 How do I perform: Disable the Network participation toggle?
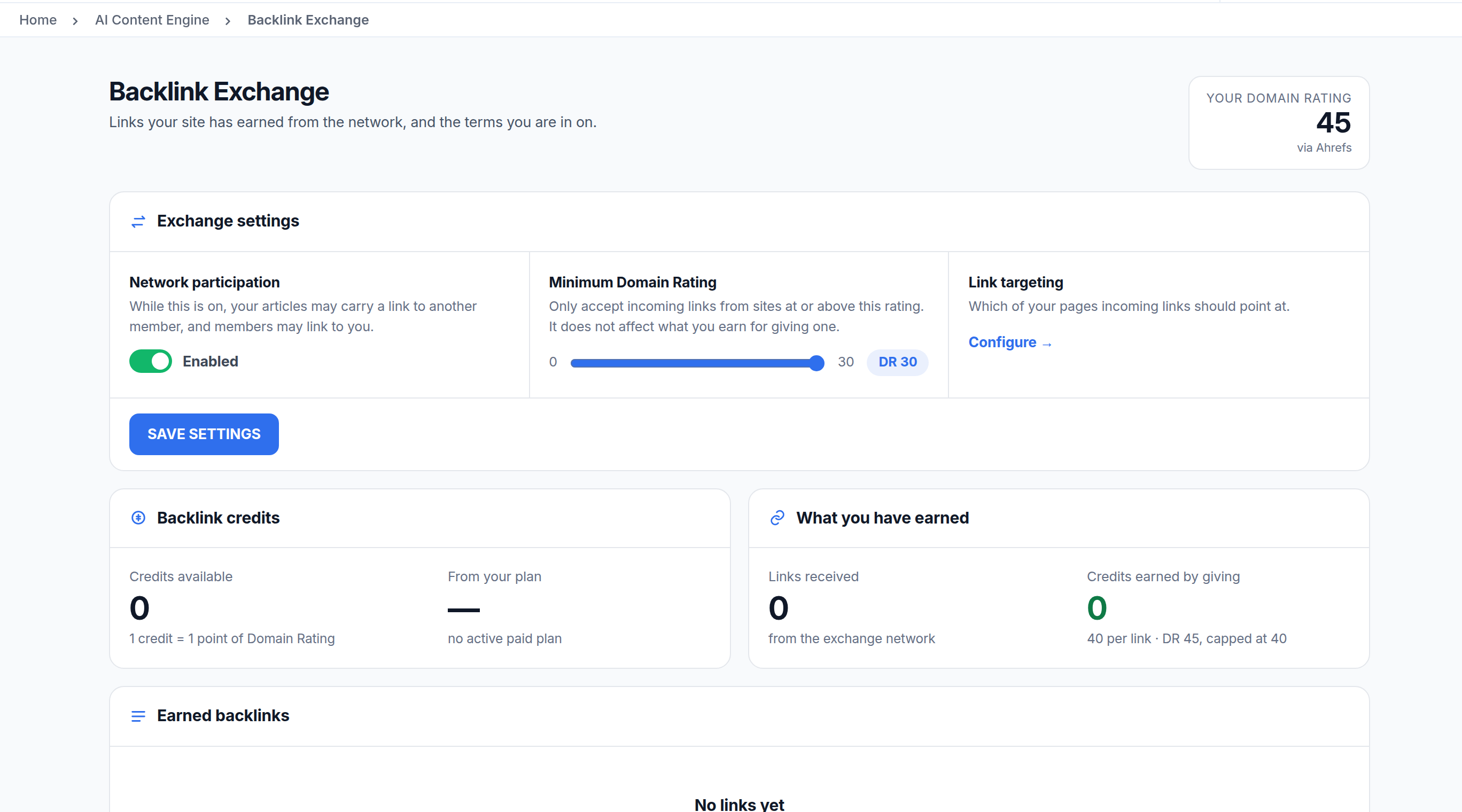coord(150,361)
